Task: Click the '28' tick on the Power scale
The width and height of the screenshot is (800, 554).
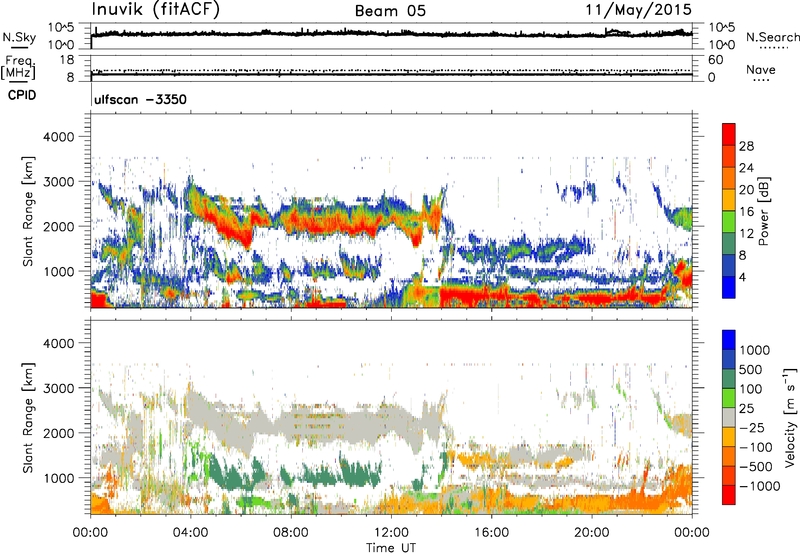Action: click(x=746, y=146)
